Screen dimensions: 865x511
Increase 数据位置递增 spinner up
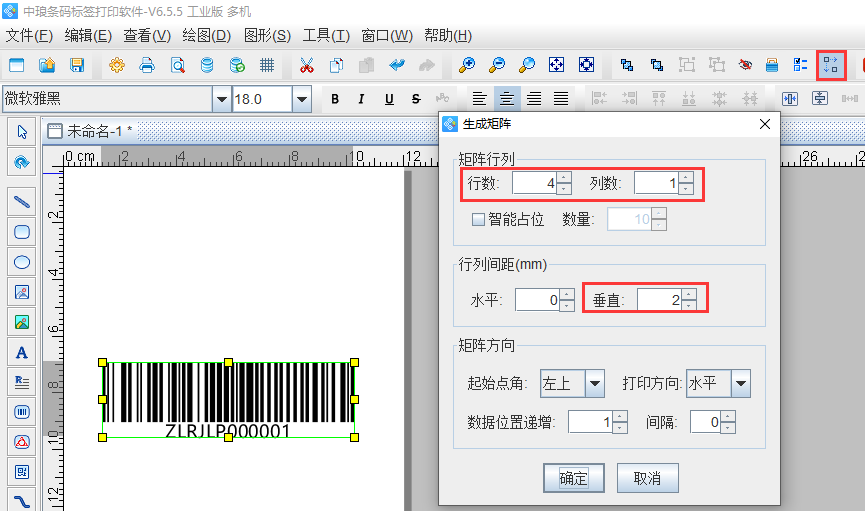pos(620,417)
